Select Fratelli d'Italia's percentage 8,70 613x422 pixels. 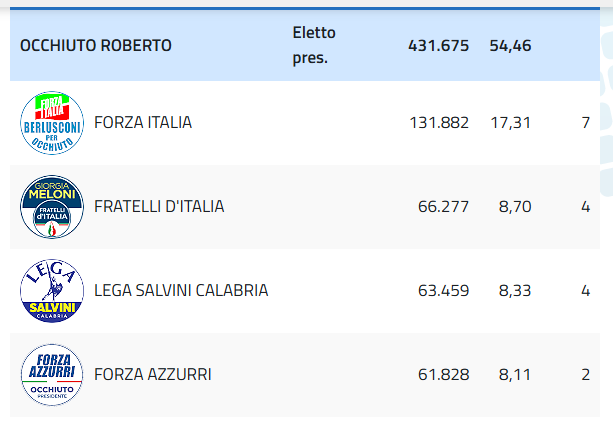point(514,207)
